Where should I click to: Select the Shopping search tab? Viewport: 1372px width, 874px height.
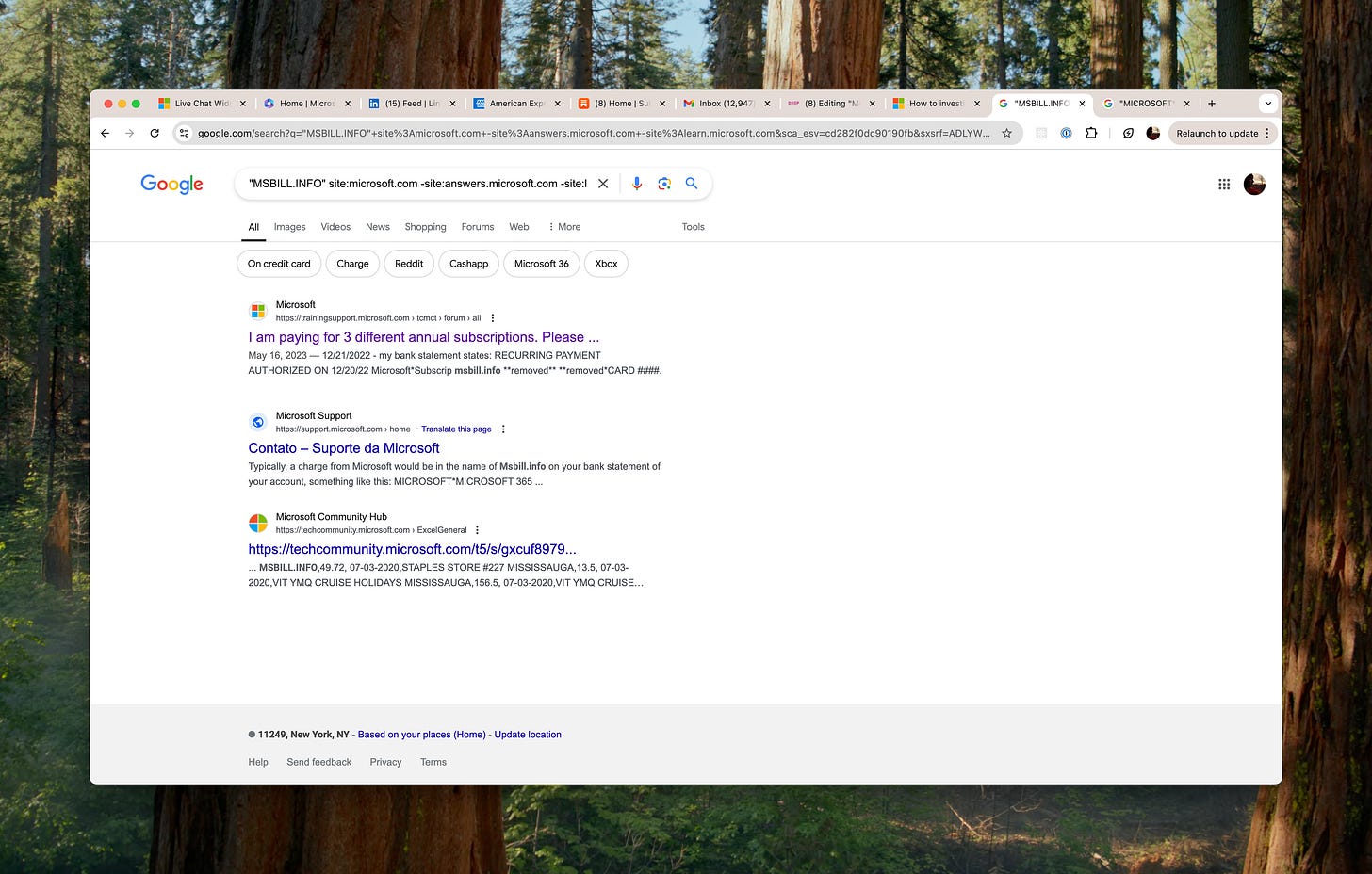(425, 227)
